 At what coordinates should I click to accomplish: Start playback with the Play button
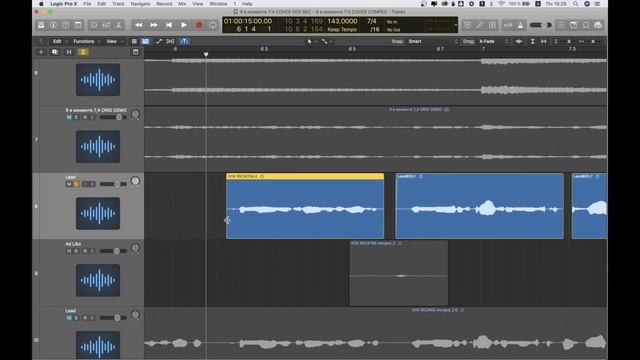tap(184, 25)
